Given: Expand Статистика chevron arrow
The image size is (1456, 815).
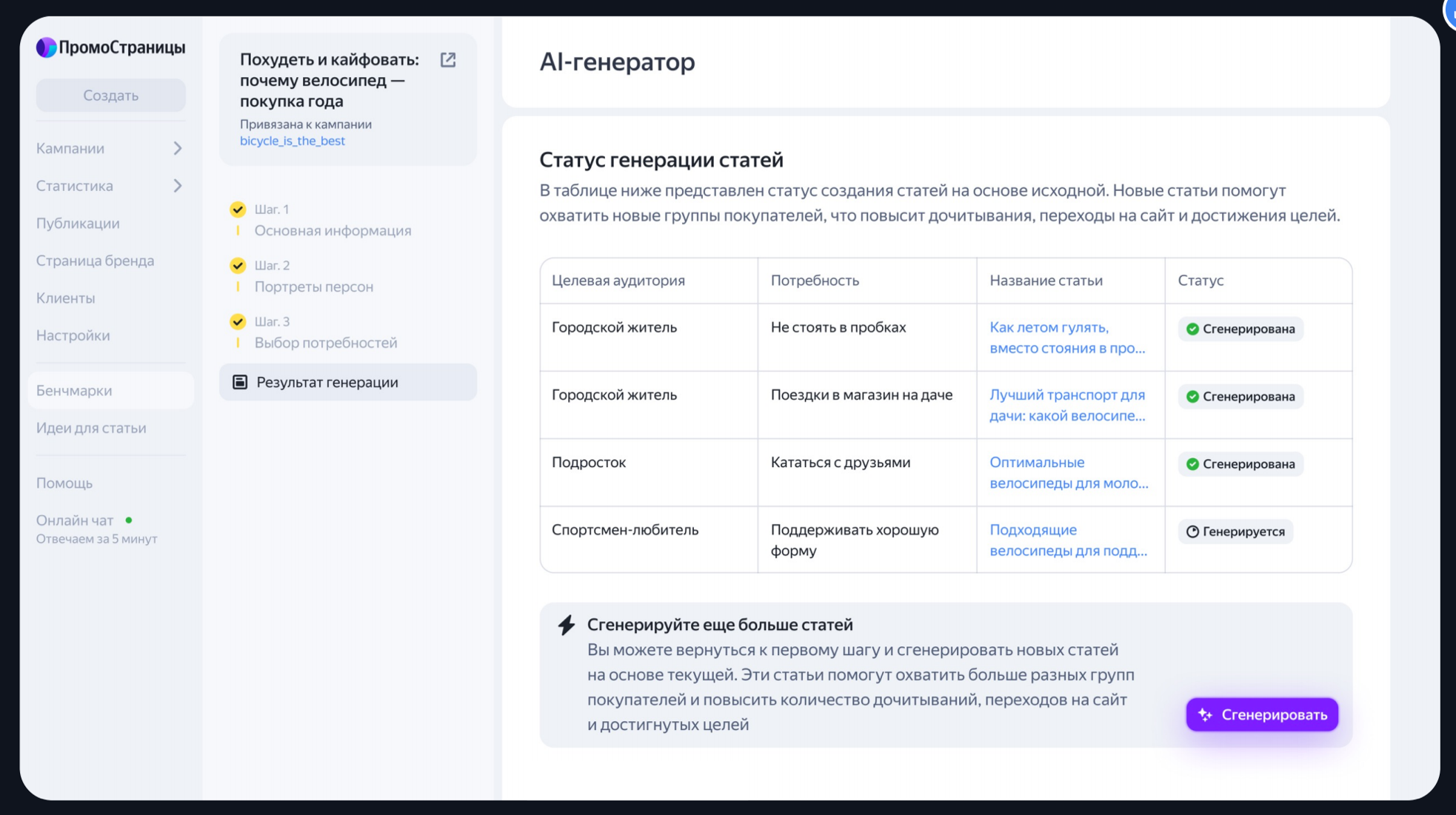Looking at the screenshot, I should coord(178,186).
